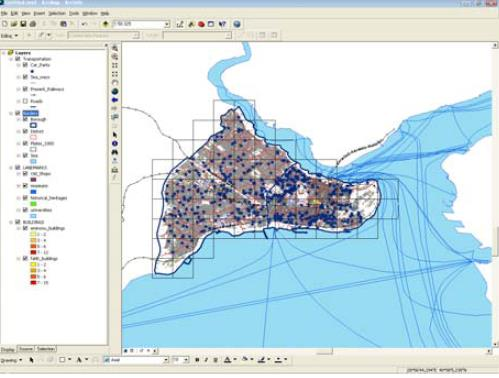Enable the Roads layer checkbox

[x=25, y=101]
